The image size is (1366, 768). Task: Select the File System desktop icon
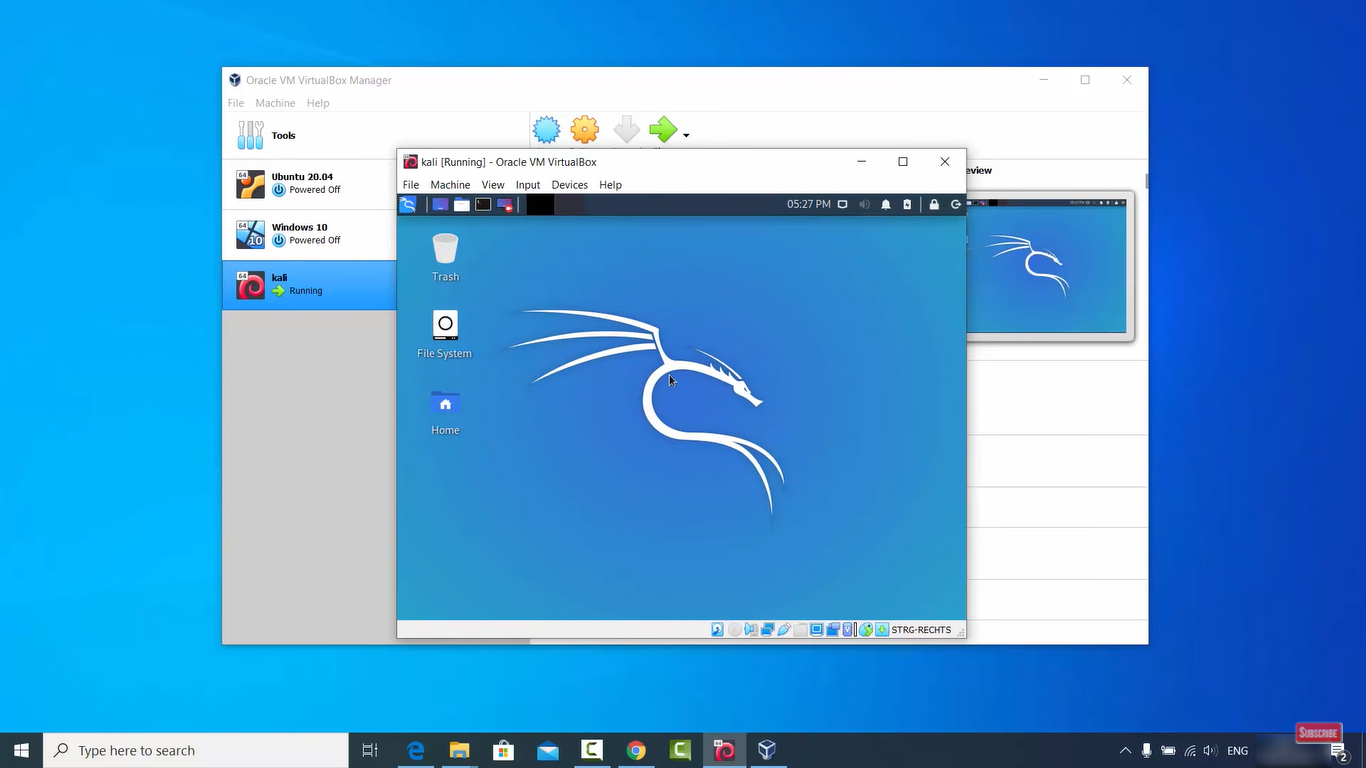tap(445, 334)
